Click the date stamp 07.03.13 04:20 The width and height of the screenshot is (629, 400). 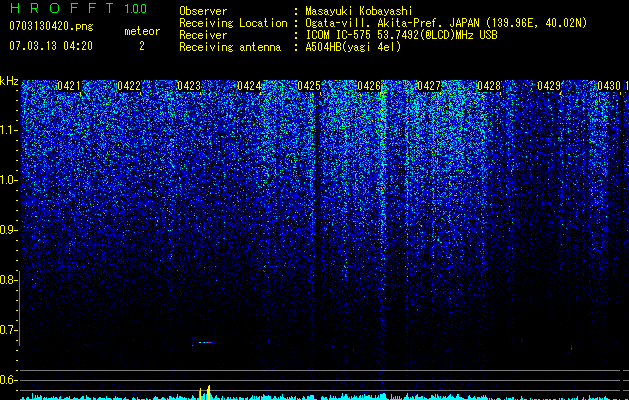(51, 46)
